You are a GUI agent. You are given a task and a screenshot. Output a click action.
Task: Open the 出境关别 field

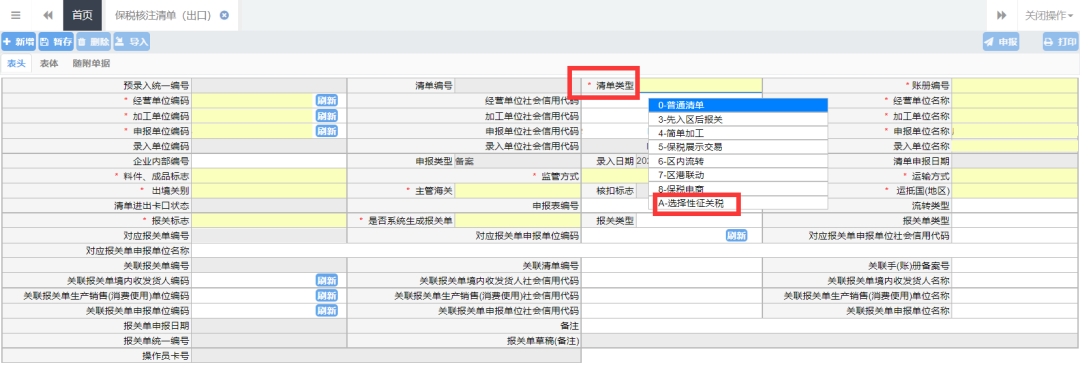[x=269, y=191]
